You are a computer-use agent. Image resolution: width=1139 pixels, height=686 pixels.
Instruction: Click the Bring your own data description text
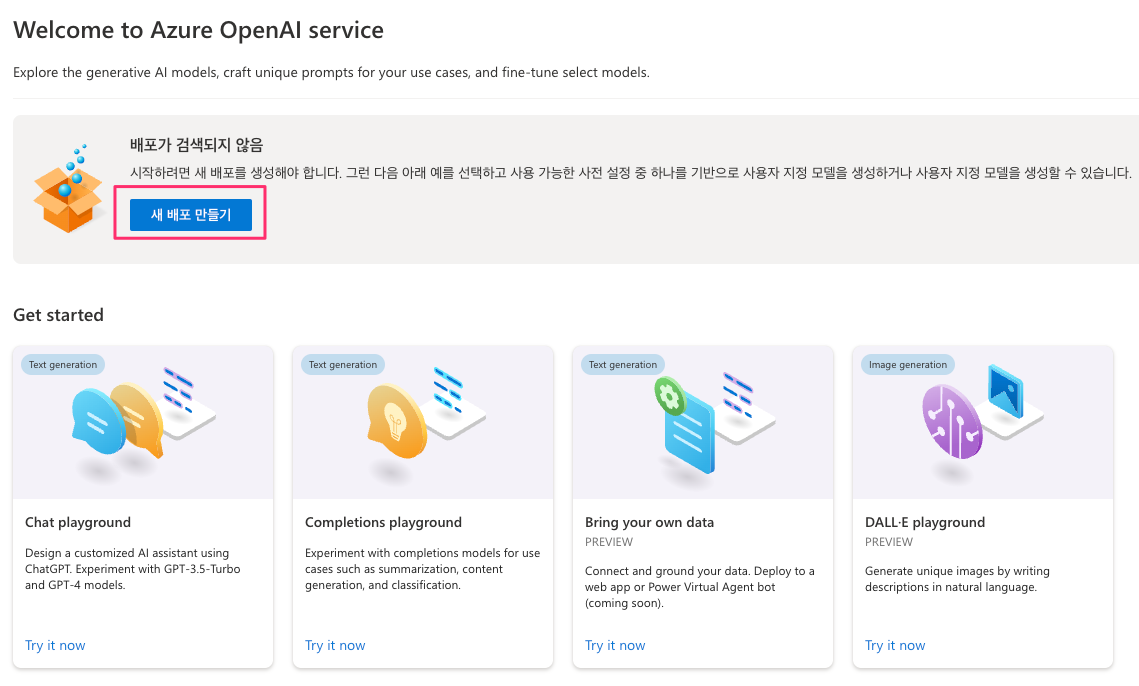(700, 587)
